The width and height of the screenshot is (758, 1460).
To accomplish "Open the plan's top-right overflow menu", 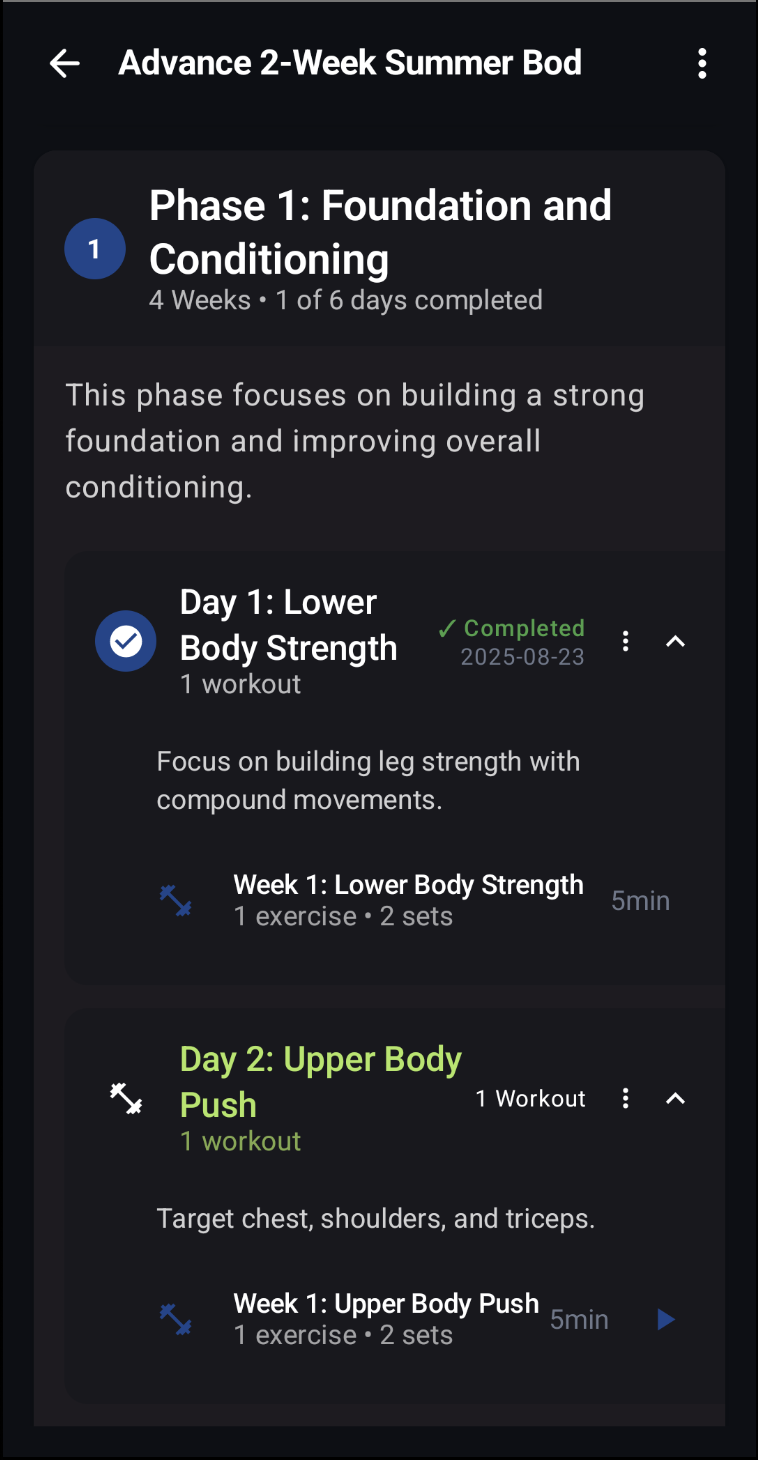I will point(702,64).
